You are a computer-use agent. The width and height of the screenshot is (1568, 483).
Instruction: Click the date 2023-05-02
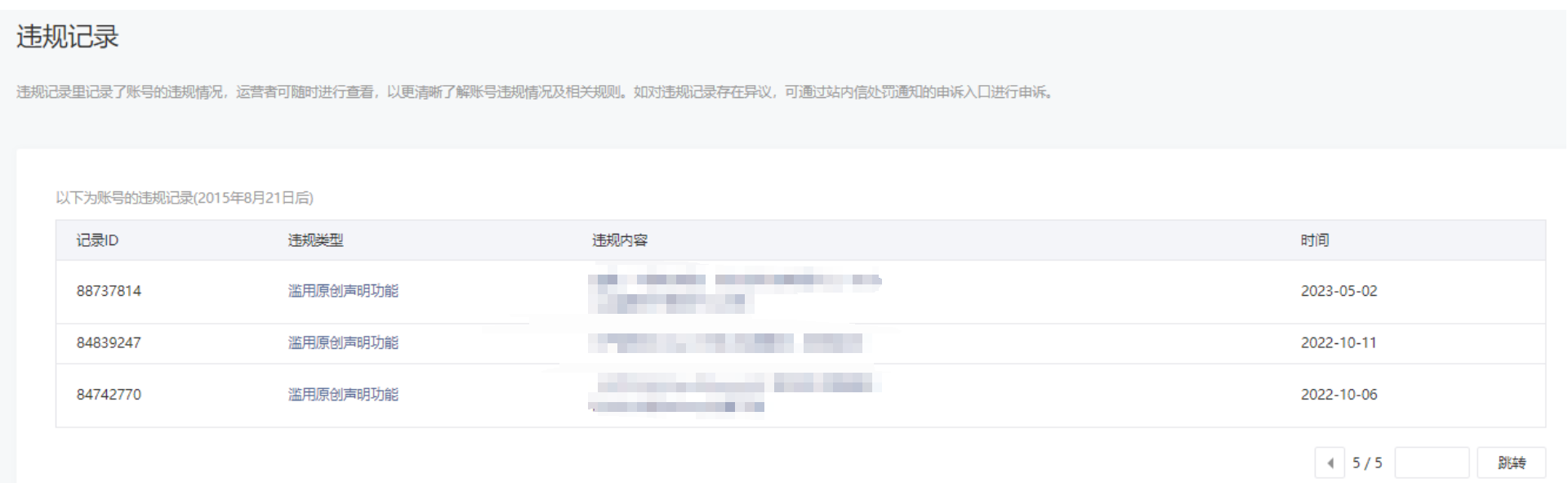[1339, 291]
